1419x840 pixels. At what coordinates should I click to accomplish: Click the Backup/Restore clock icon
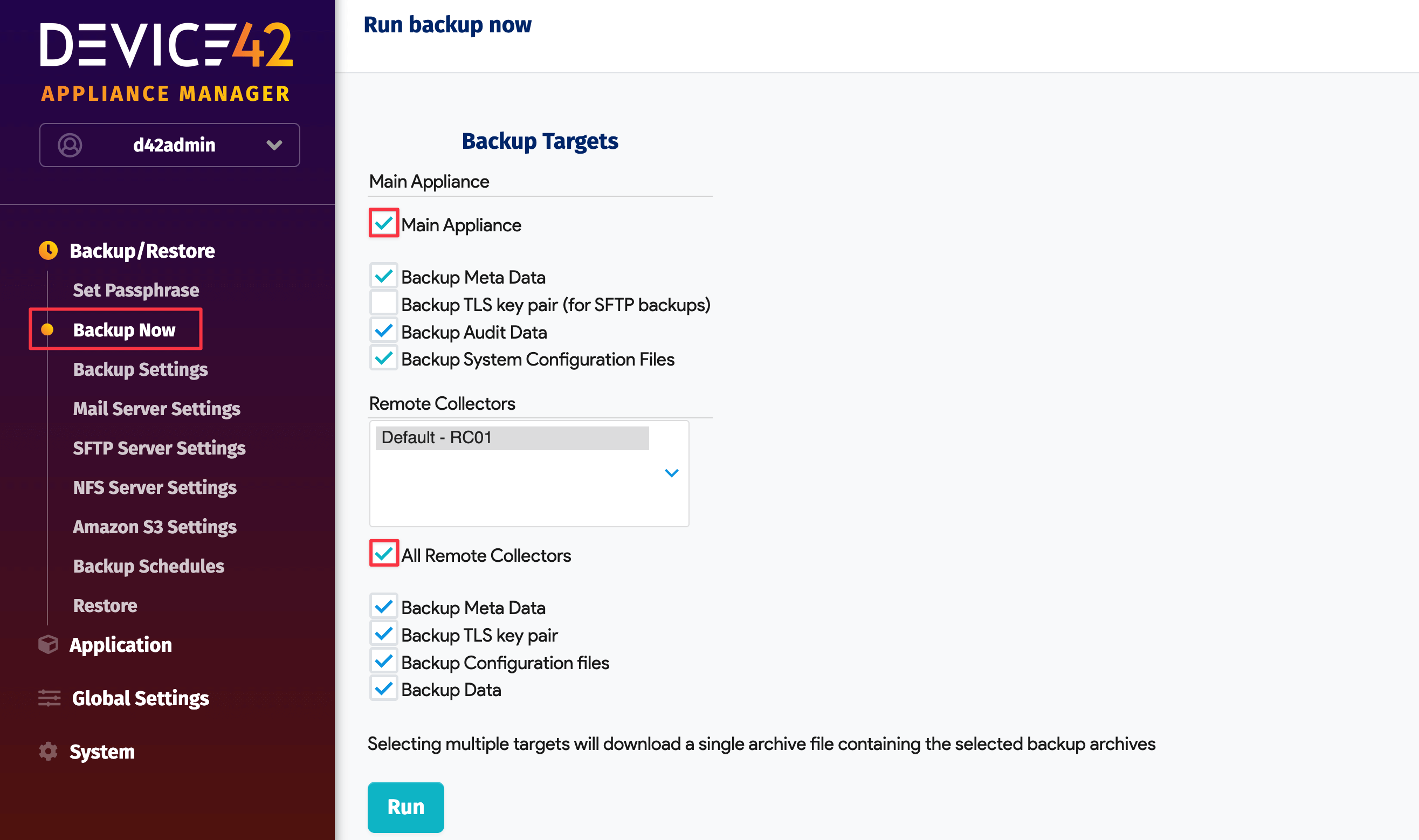48,250
